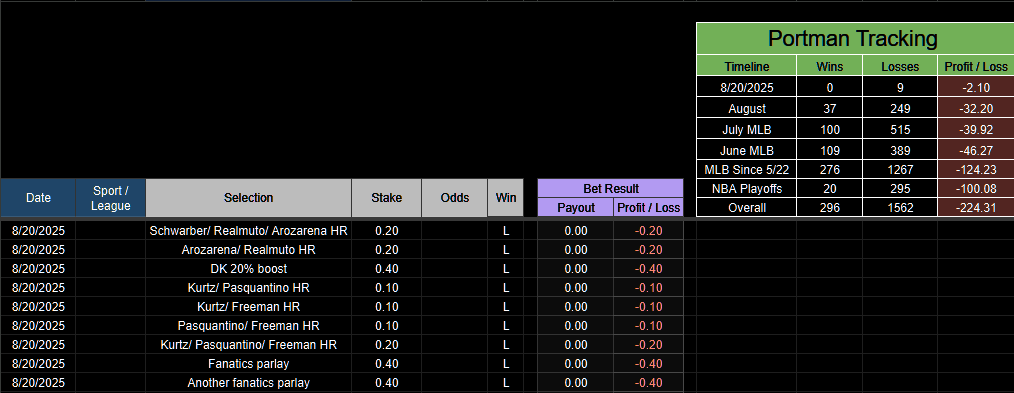The width and height of the screenshot is (1014, 393).
Task: Click the Schwarber/ Realmuto/ Arozarena HR cell
Action: [x=248, y=231]
